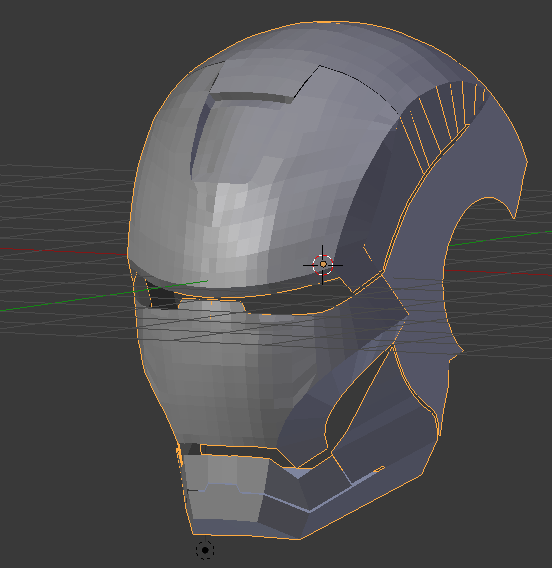
Task: Select the lamp object below the helmet
Action: point(205,550)
